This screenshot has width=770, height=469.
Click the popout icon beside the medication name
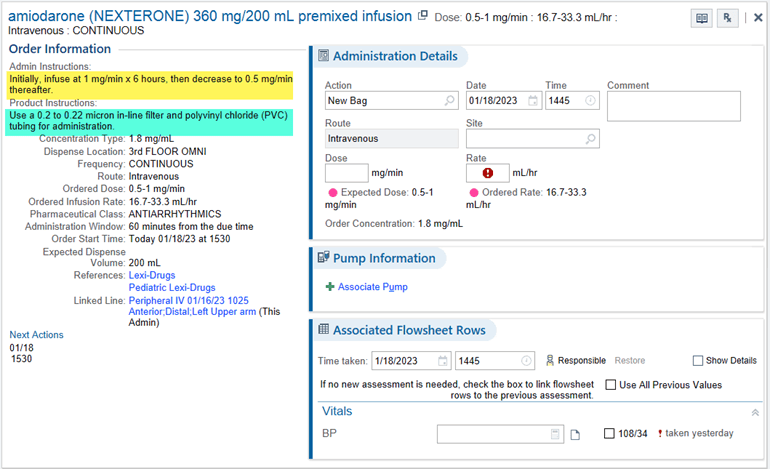click(423, 16)
